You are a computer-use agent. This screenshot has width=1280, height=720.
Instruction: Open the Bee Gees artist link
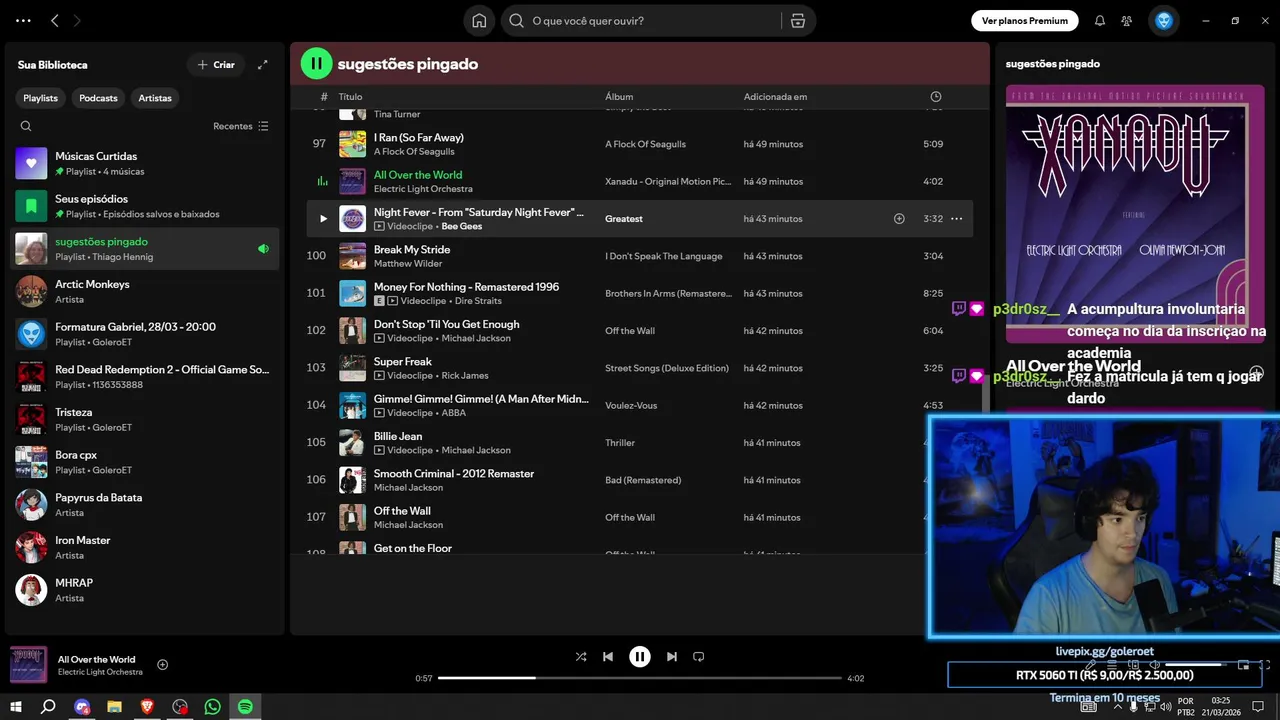tap(461, 226)
